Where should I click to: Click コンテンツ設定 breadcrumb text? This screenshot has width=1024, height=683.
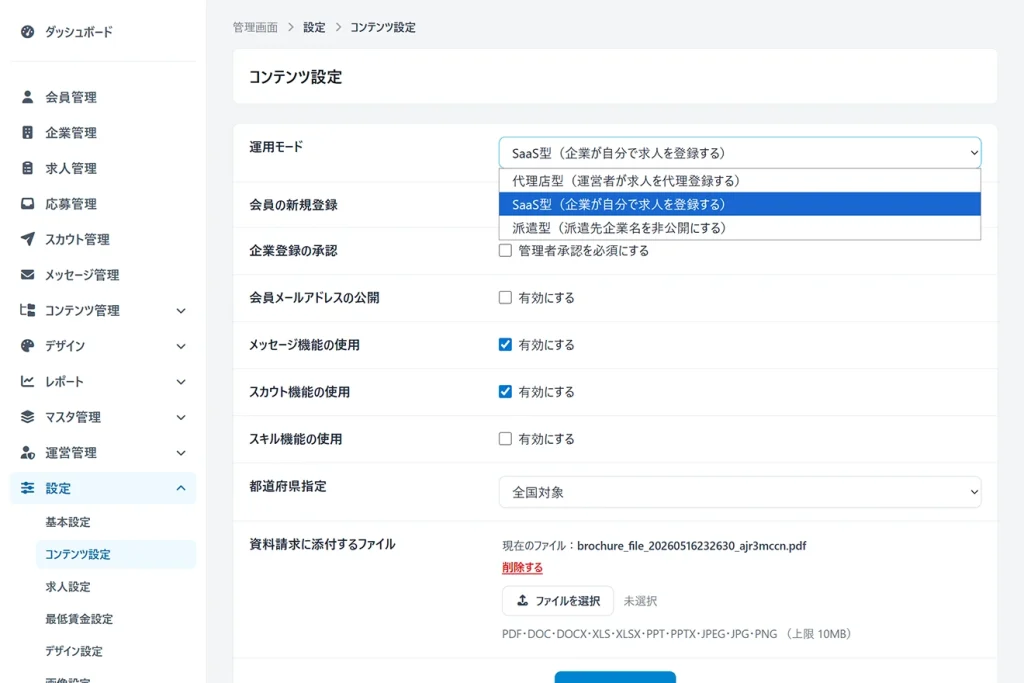[x=383, y=27]
